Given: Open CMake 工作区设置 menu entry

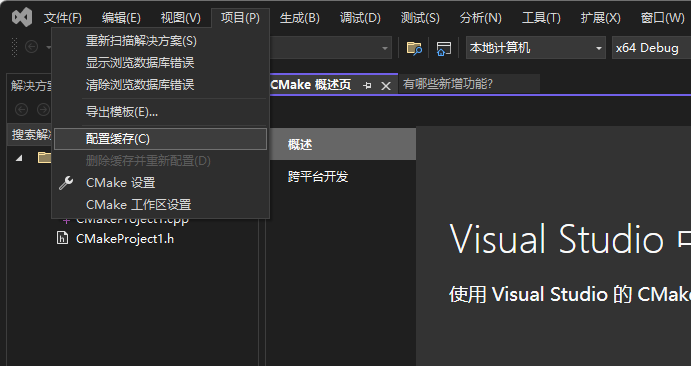Looking at the screenshot, I should pos(160,205).
